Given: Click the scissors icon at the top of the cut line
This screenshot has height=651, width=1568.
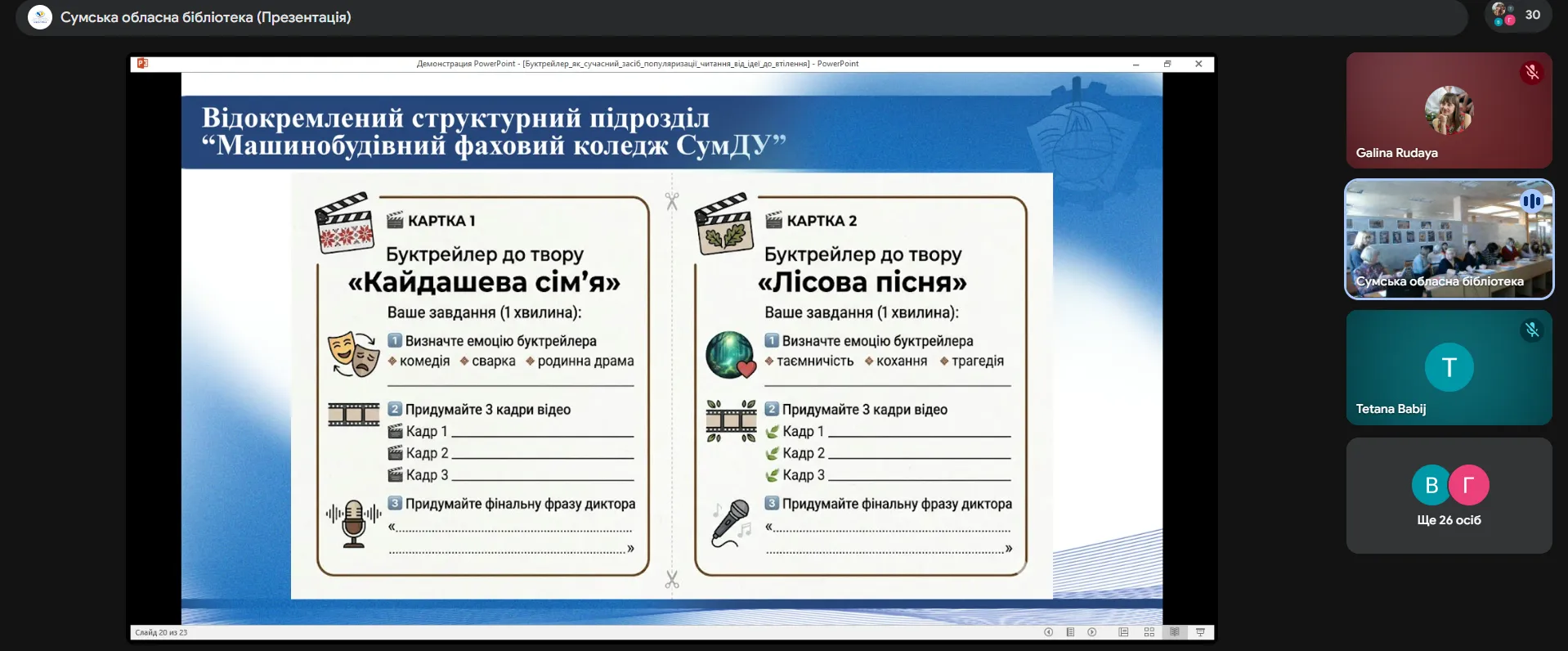Looking at the screenshot, I should (x=672, y=201).
